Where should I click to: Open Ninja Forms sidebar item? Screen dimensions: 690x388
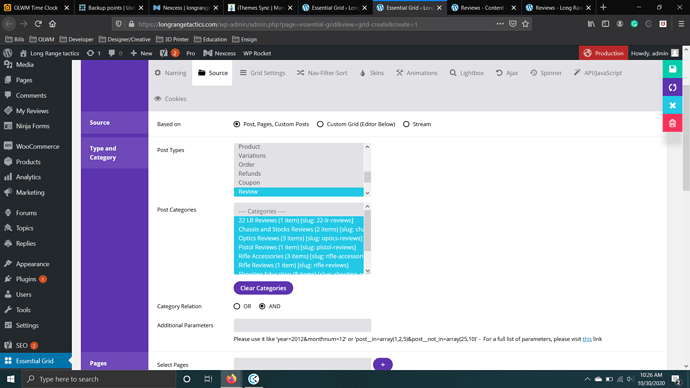pyautogui.click(x=33, y=126)
